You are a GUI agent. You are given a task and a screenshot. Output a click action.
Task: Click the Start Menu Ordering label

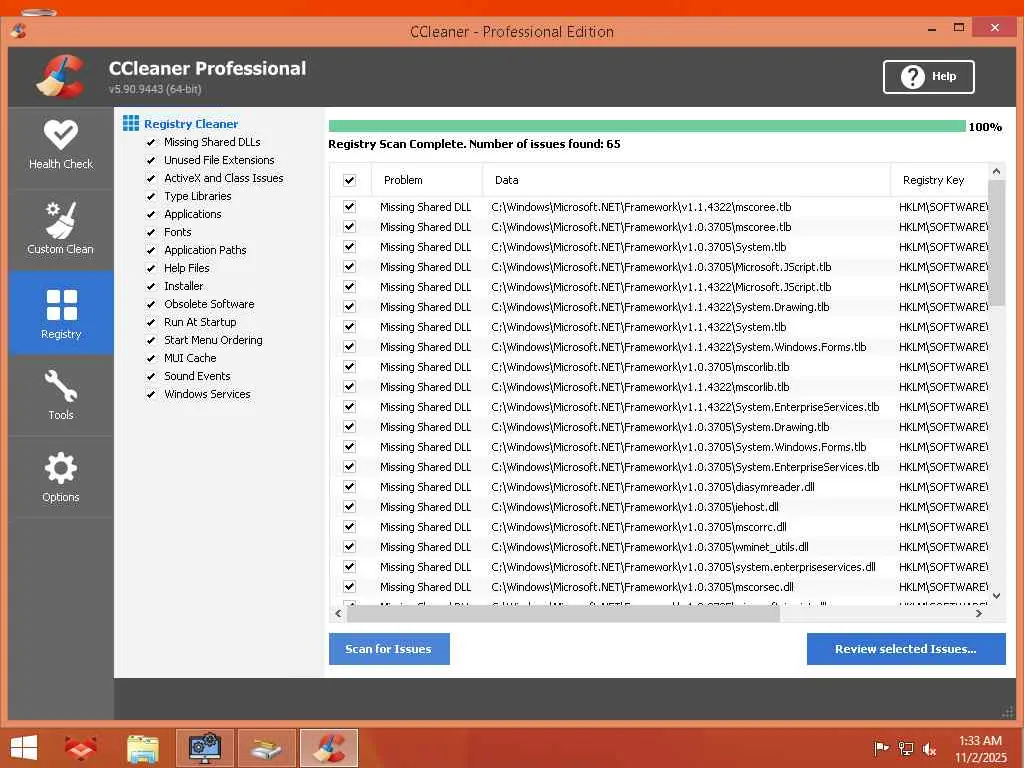(x=214, y=340)
